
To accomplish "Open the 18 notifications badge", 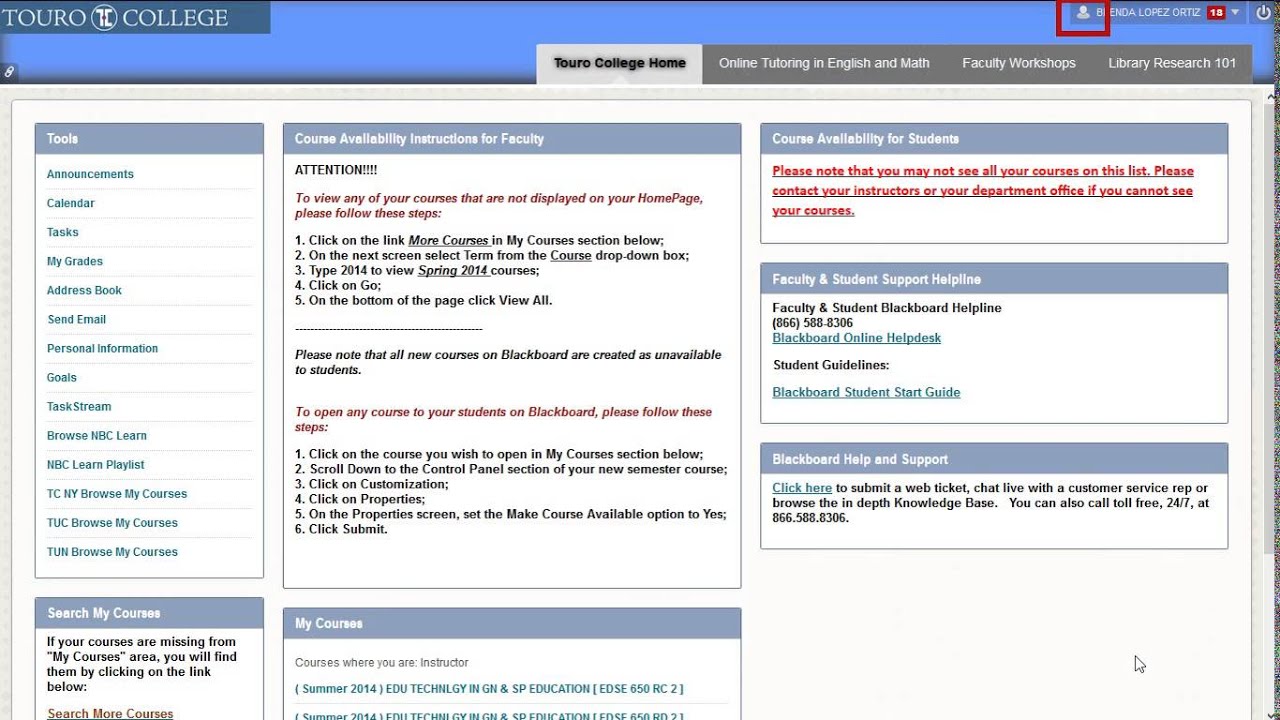I will click(x=1215, y=13).
